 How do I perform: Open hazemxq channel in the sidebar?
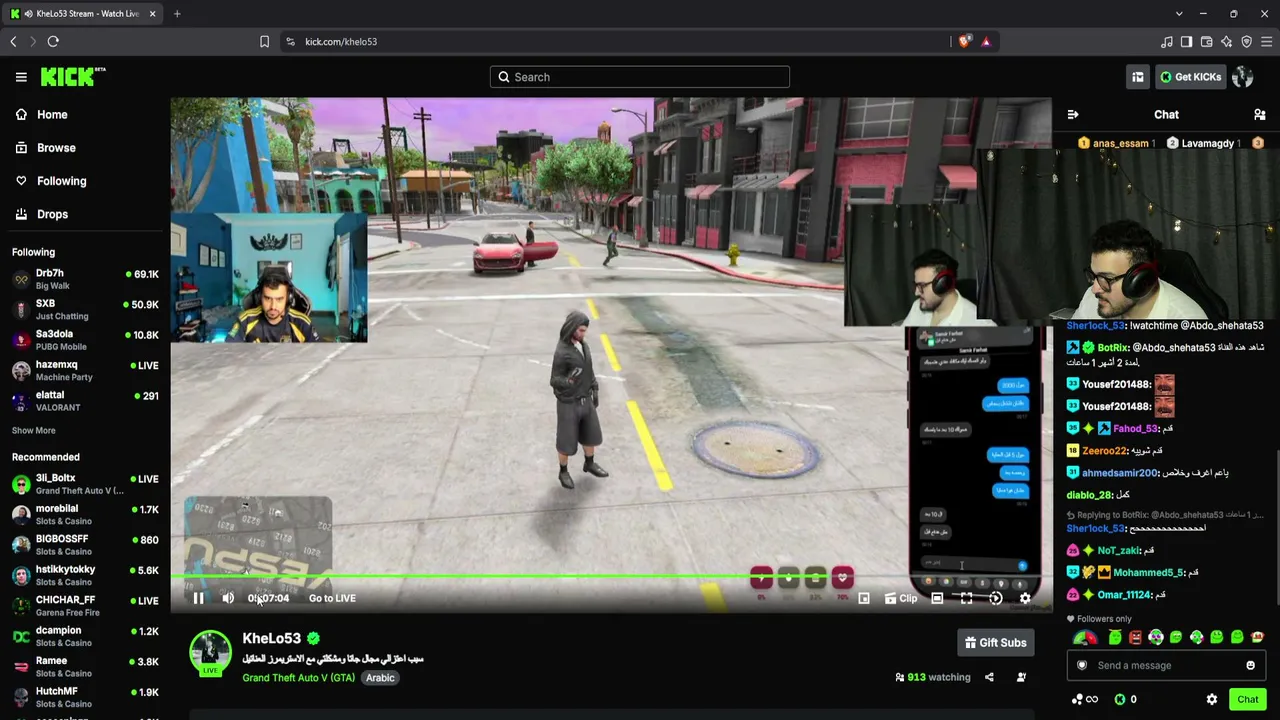click(x=85, y=370)
